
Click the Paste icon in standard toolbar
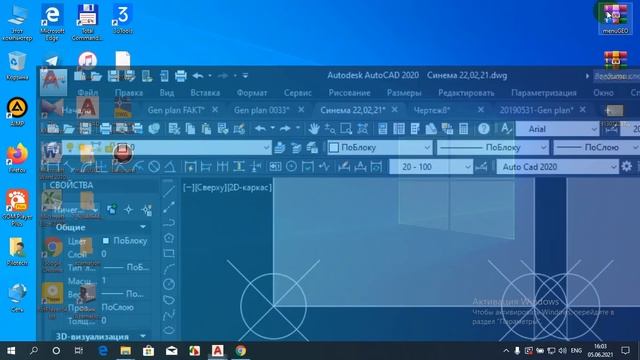(x=207, y=129)
